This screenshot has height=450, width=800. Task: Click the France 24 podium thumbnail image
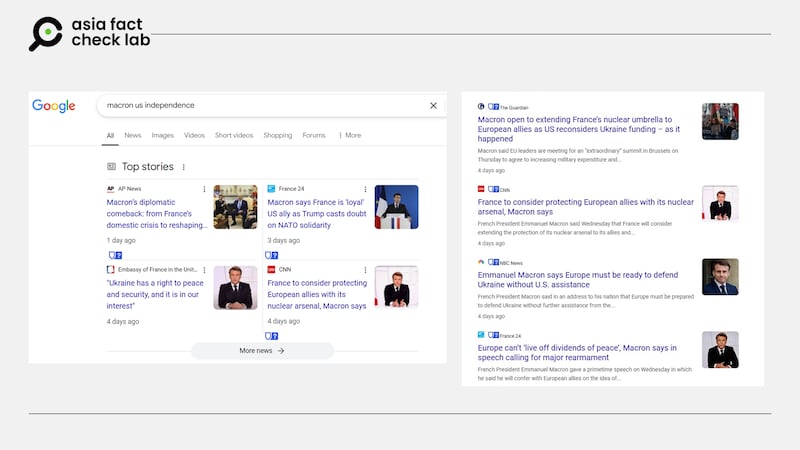[396, 207]
